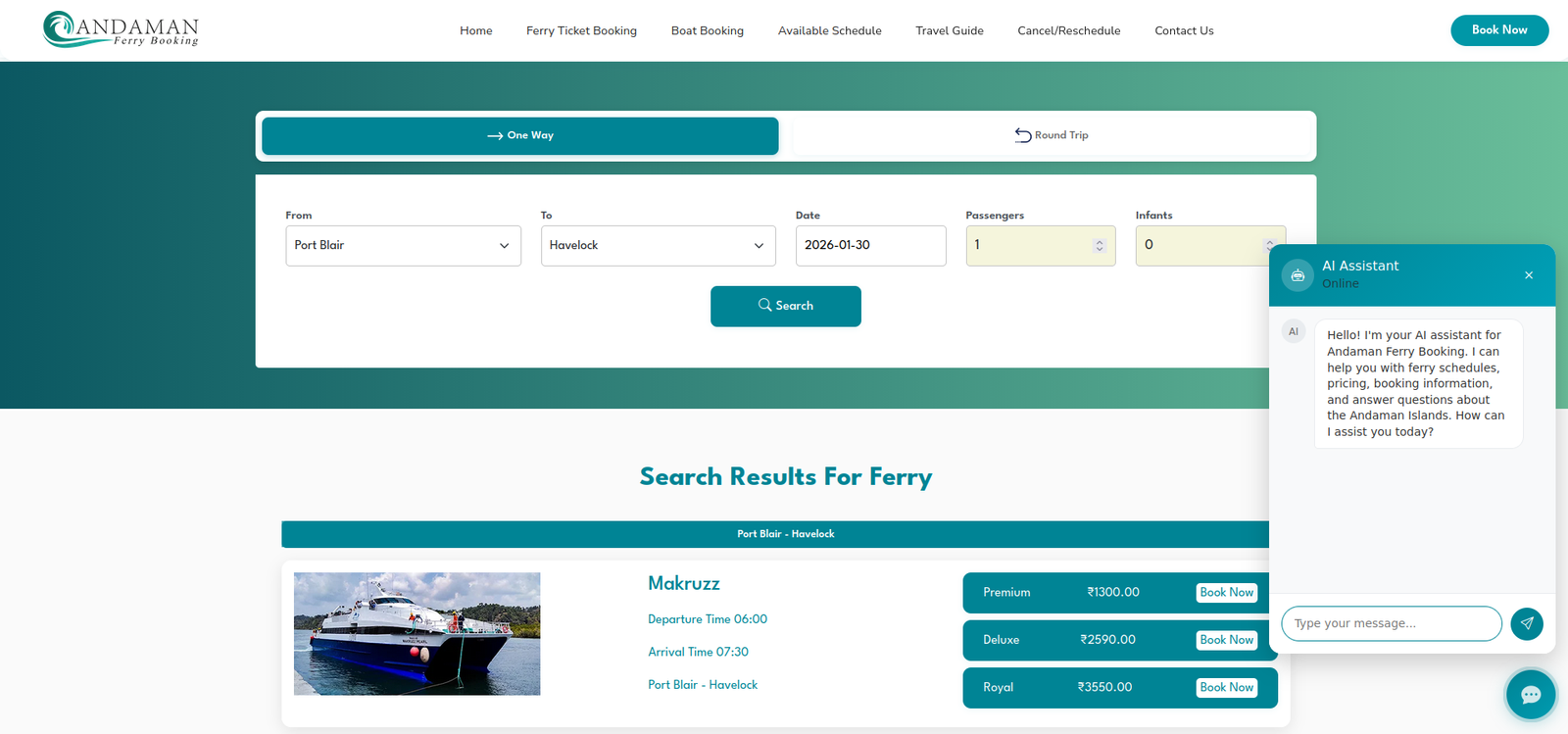Toggle the floating chat bubble button
The image size is (1568, 734).
[x=1531, y=695]
